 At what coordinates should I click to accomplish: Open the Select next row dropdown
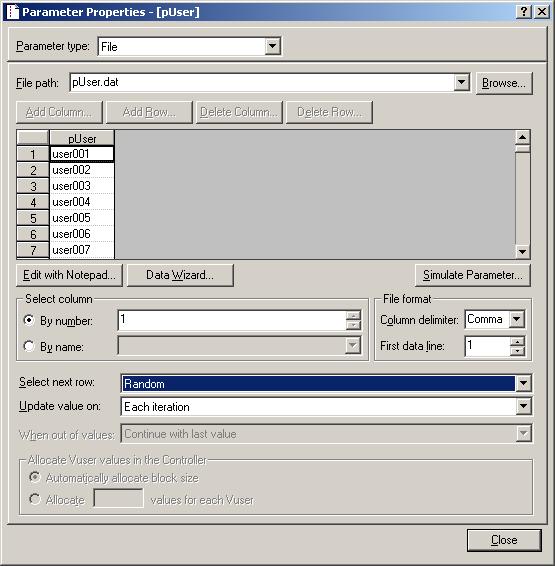(x=523, y=383)
